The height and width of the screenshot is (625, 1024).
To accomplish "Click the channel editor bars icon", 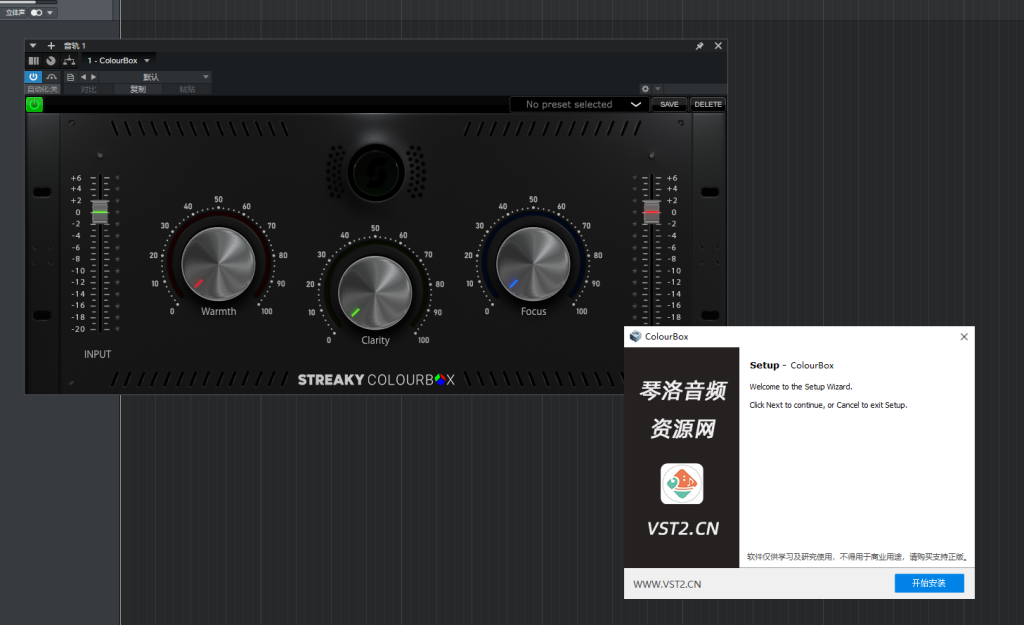I will [x=34, y=61].
